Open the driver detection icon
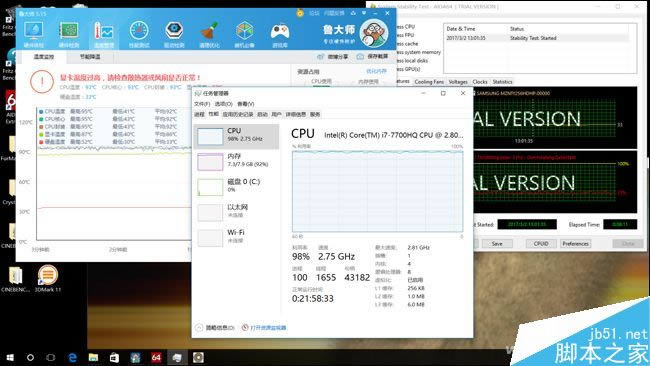The height and width of the screenshot is (366, 650). click(x=174, y=31)
